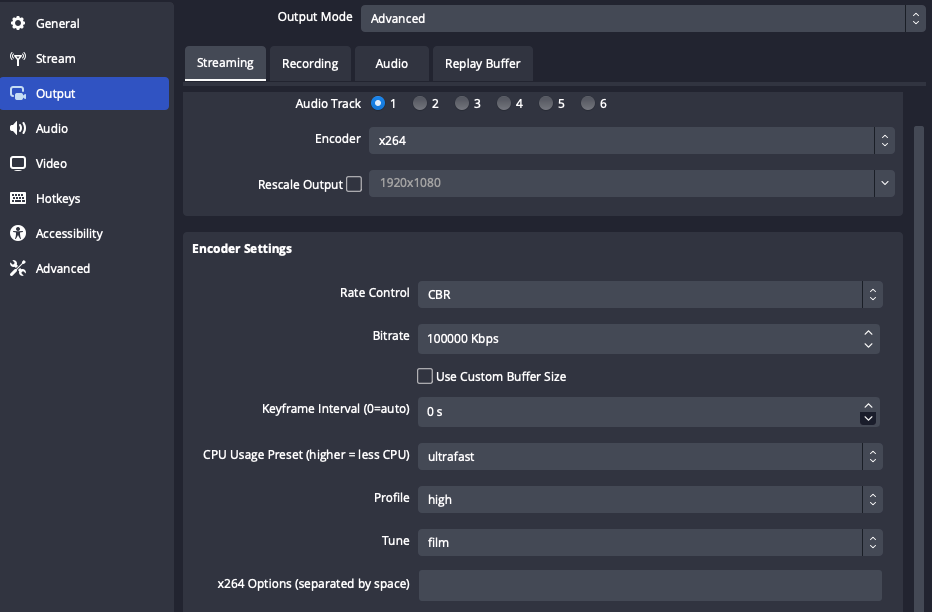Expand the Encoder x264 dropdown
The image size is (932, 612).
(631, 141)
